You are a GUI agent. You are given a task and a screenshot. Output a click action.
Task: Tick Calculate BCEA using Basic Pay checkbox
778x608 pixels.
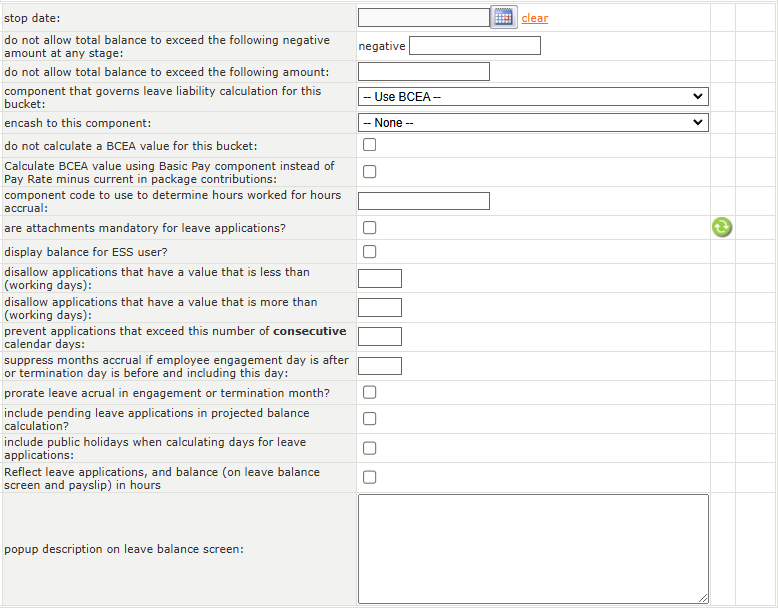point(370,172)
